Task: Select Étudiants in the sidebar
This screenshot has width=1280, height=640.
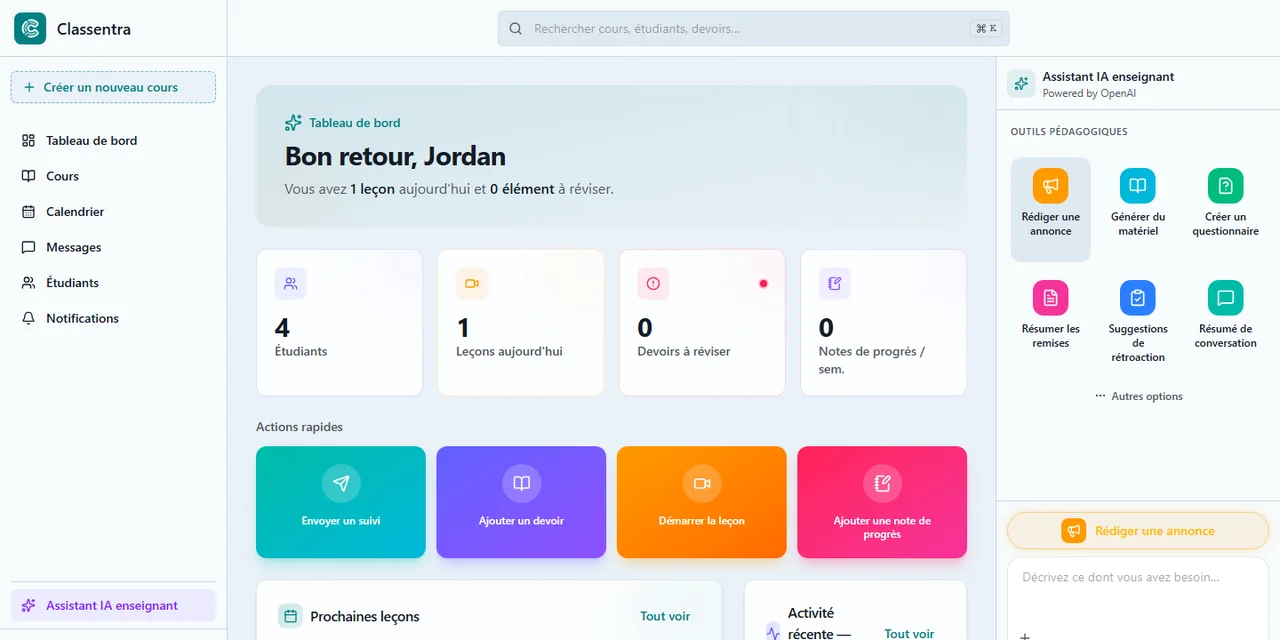Action: [x=113, y=283]
